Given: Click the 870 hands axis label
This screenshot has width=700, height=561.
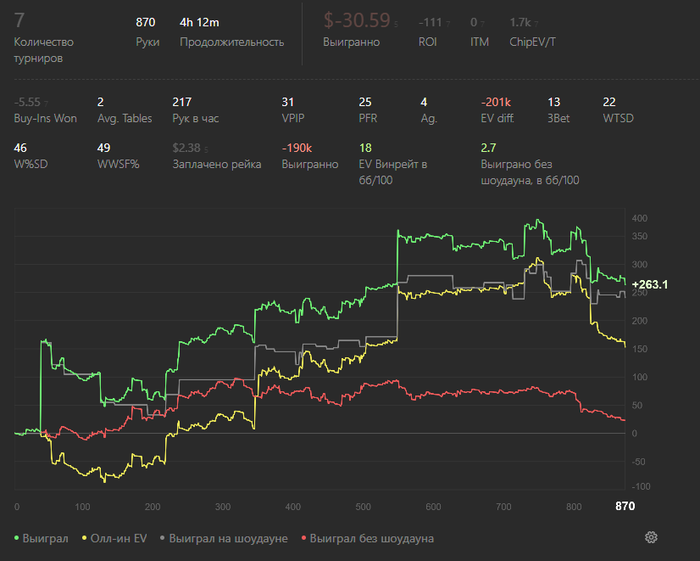Looking at the screenshot, I should click(625, 506).
